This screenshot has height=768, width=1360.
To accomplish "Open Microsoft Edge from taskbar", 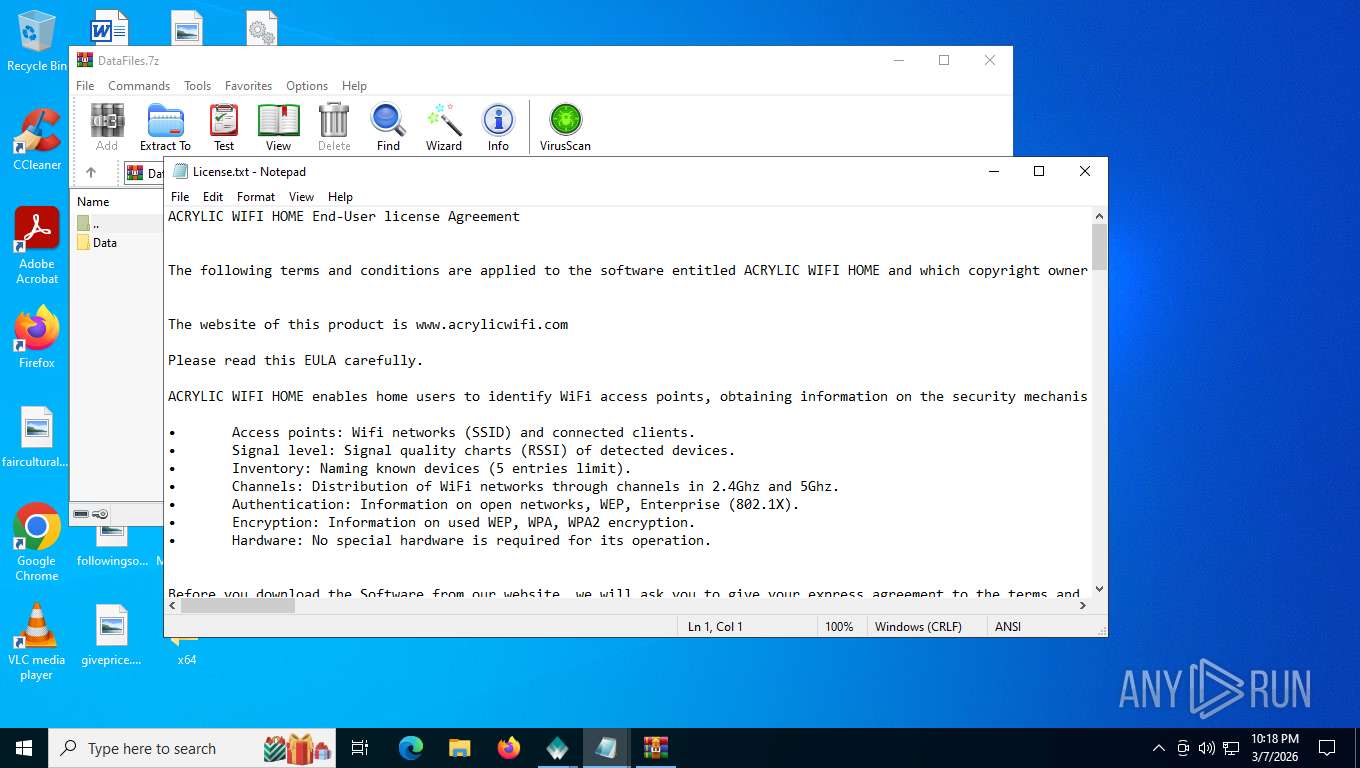I will pyautogui.click(x=411, y=748).
